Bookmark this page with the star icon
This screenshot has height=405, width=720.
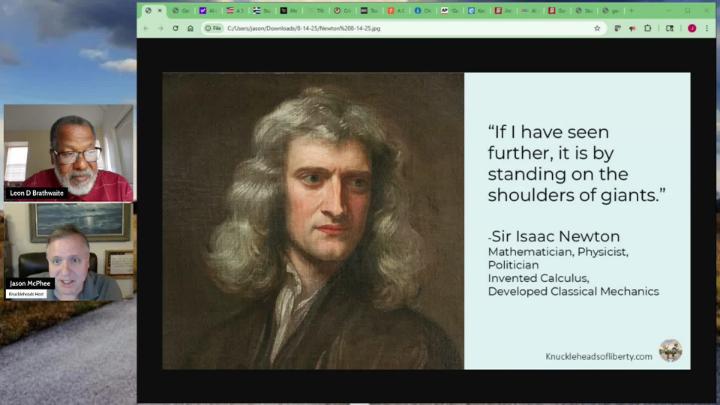pyautogui.click(x=597, y=28)
